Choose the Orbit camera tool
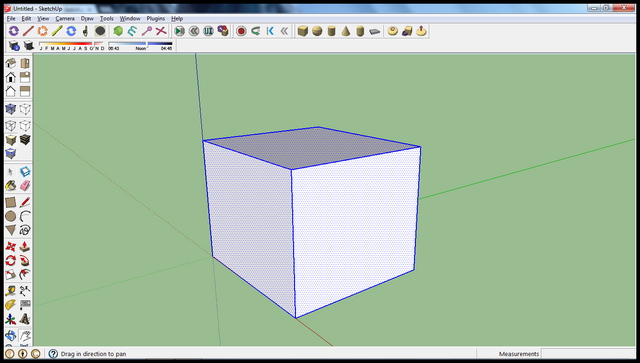The width and height of the screenshot is (640, 363). coord(11,336)
